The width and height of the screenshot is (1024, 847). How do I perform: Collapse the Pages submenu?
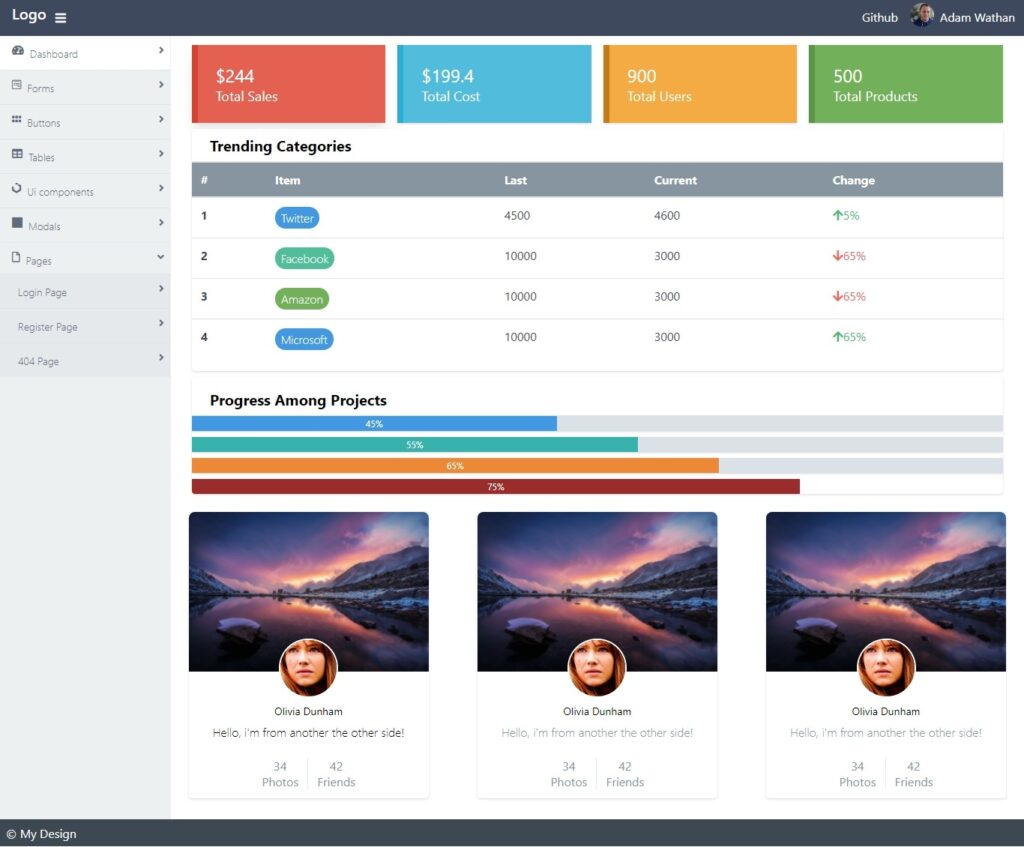coord(160,257)
